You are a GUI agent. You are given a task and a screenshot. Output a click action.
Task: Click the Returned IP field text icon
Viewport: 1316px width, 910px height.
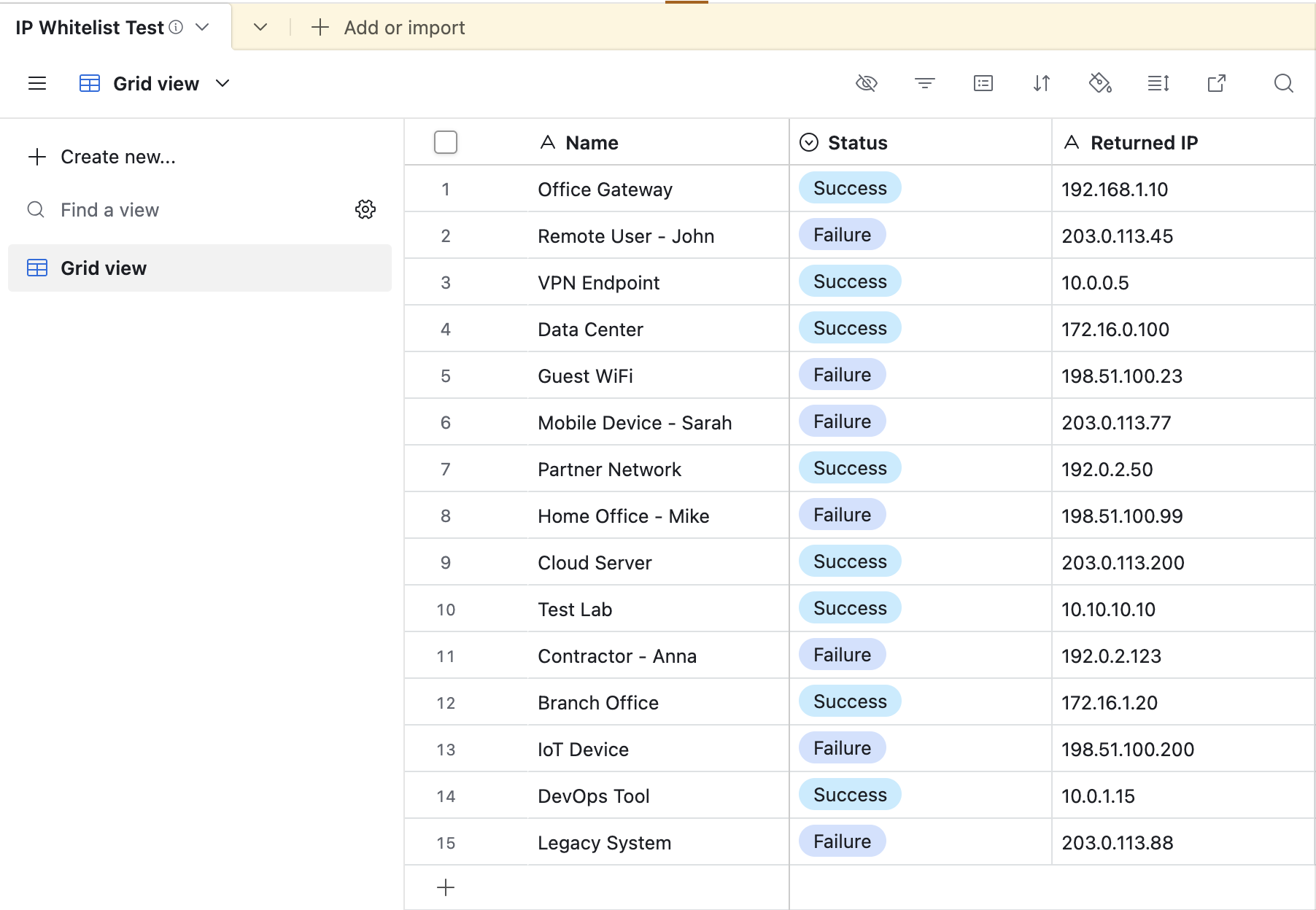1071,142
